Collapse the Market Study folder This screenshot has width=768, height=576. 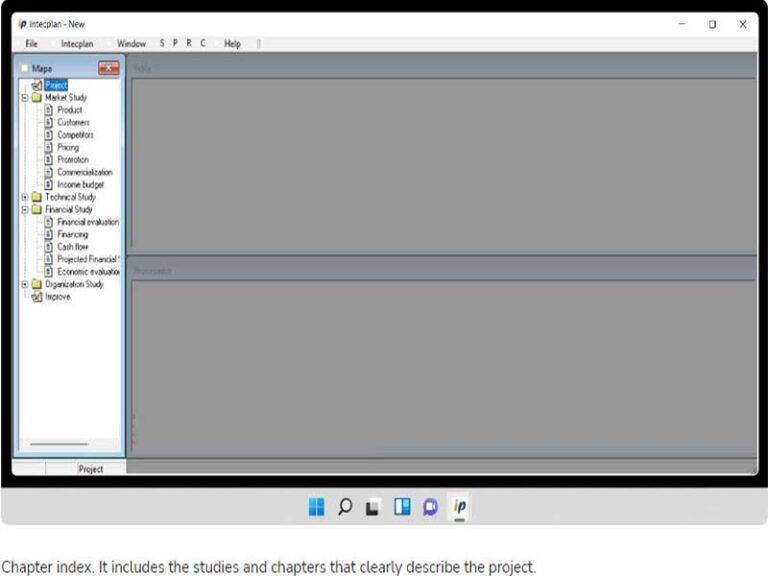24,97
